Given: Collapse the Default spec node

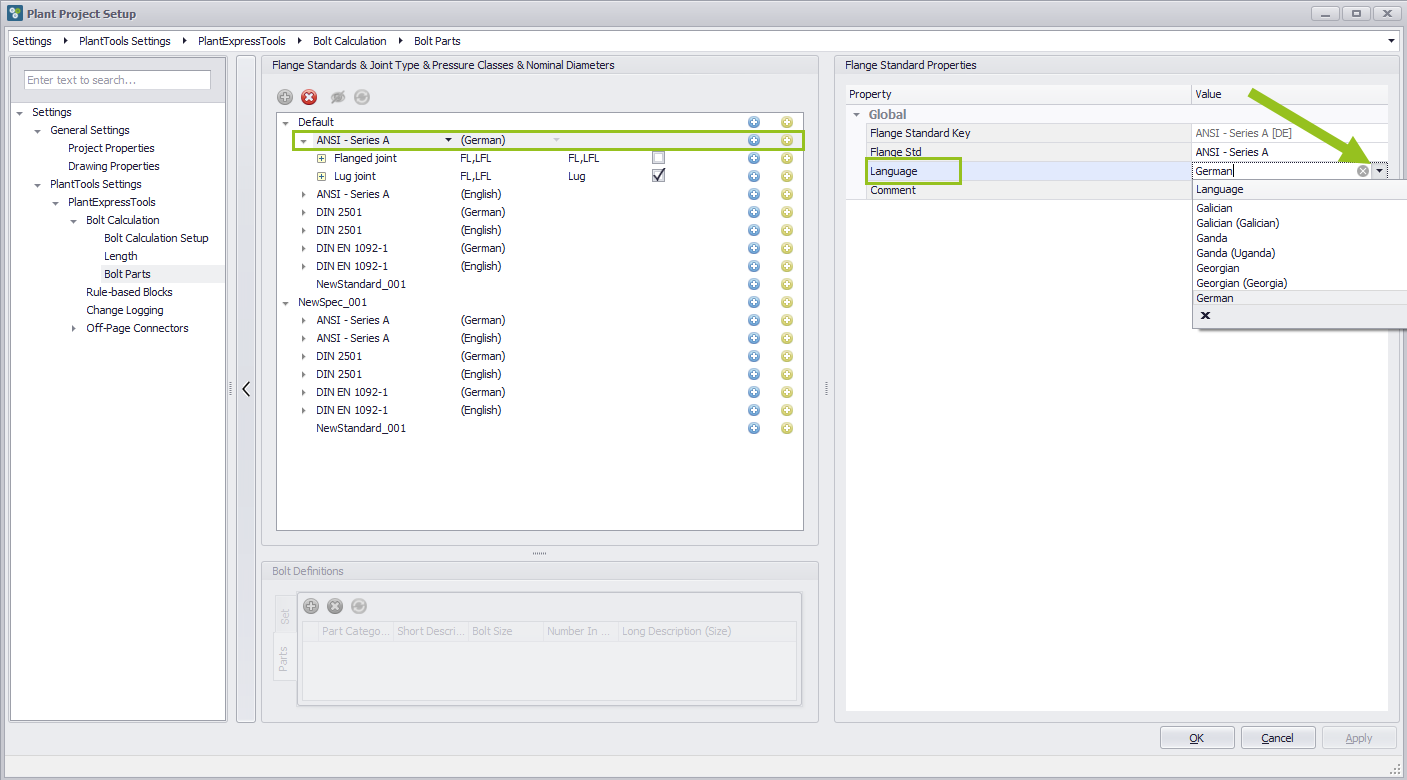Looking at the screenshot, I should (x=285, y=122).
